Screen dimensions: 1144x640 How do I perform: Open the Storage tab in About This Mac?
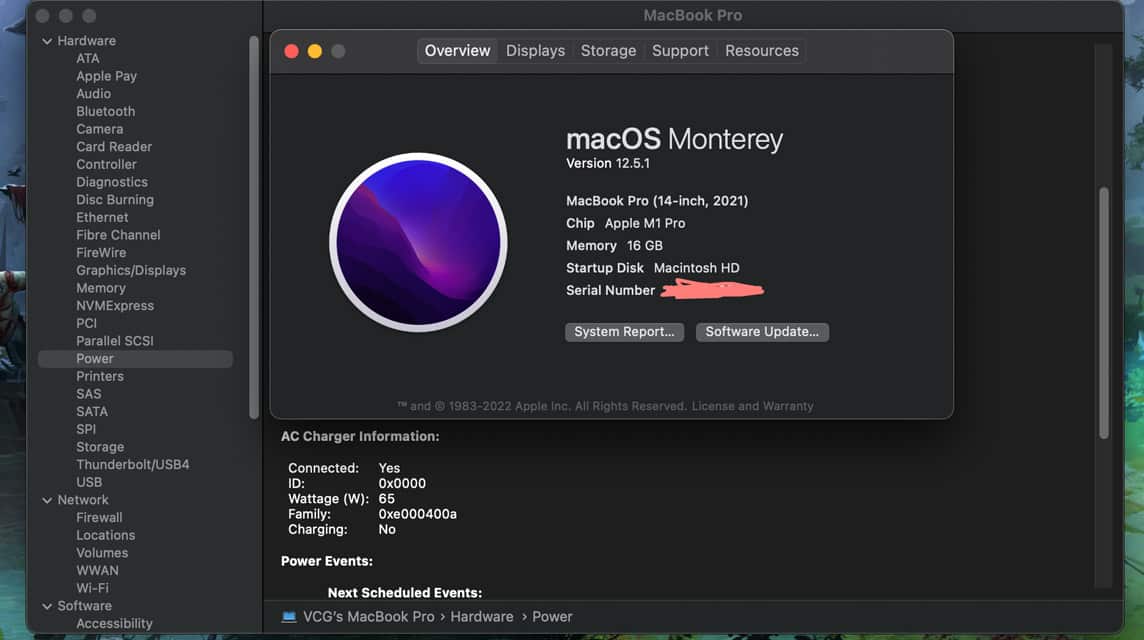(x=608, y=51)
